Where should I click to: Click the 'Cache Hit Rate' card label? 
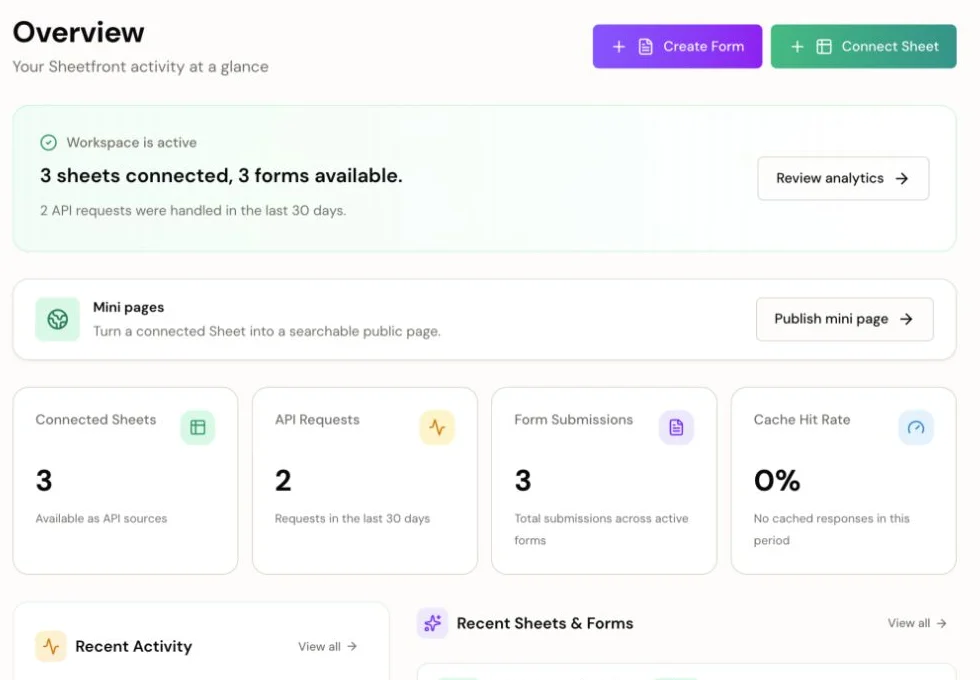click(802, 419)
